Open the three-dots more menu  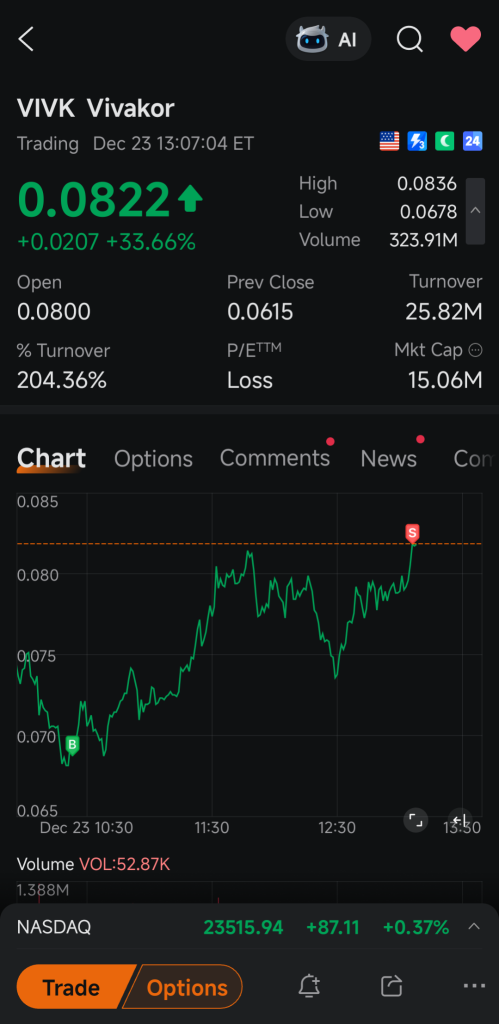click(x=474, y=986)
